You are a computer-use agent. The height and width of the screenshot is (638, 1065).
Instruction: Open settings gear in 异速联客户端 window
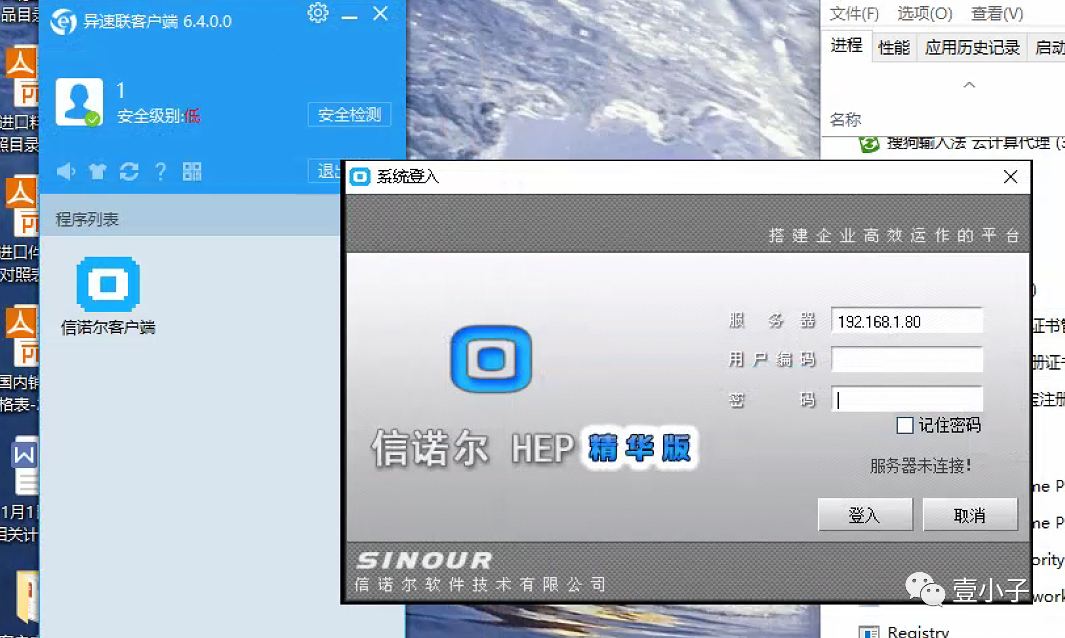point(318,13)
